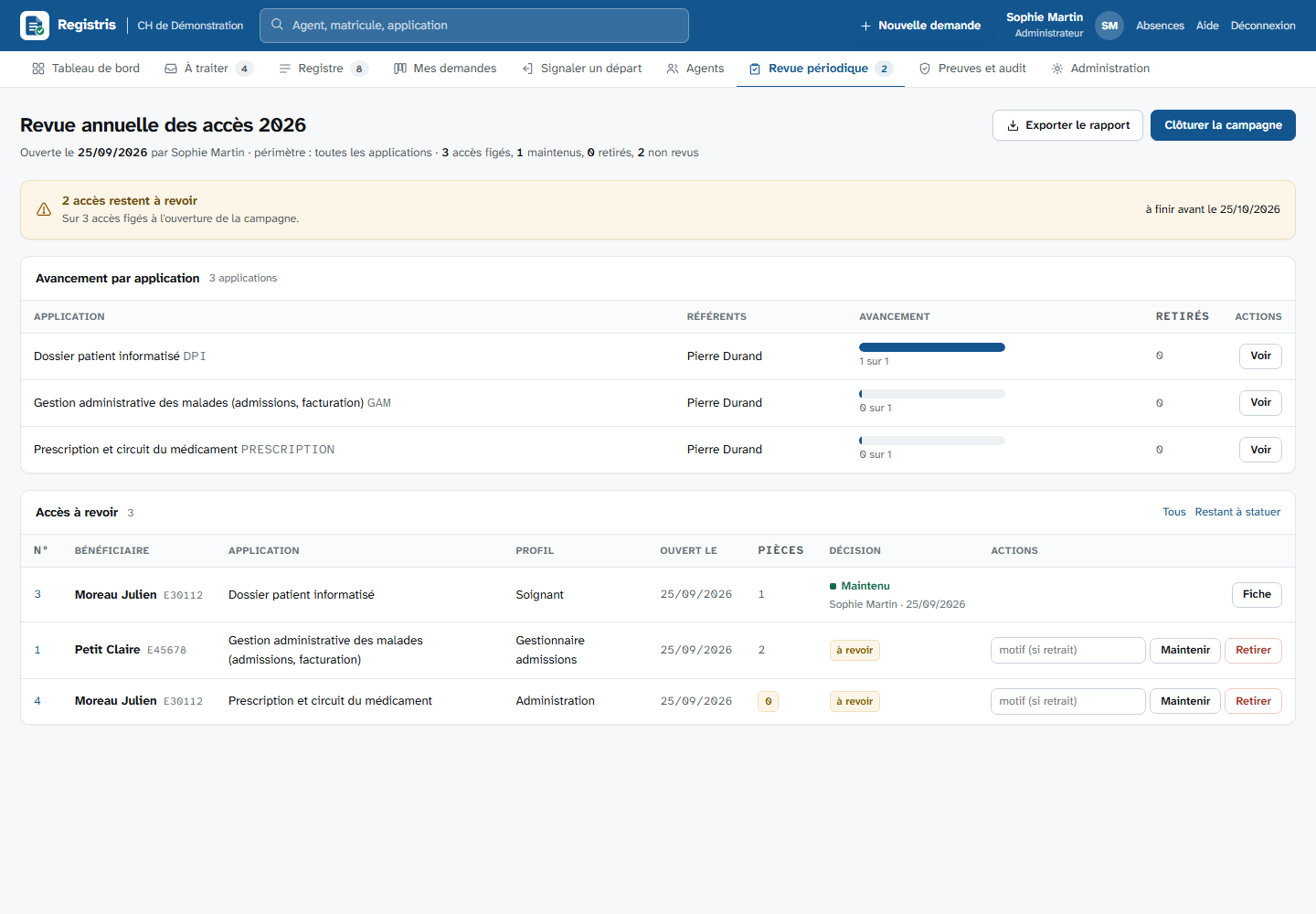Click the Mes demandes icon
1316x914 pixels.
[400, 69]
